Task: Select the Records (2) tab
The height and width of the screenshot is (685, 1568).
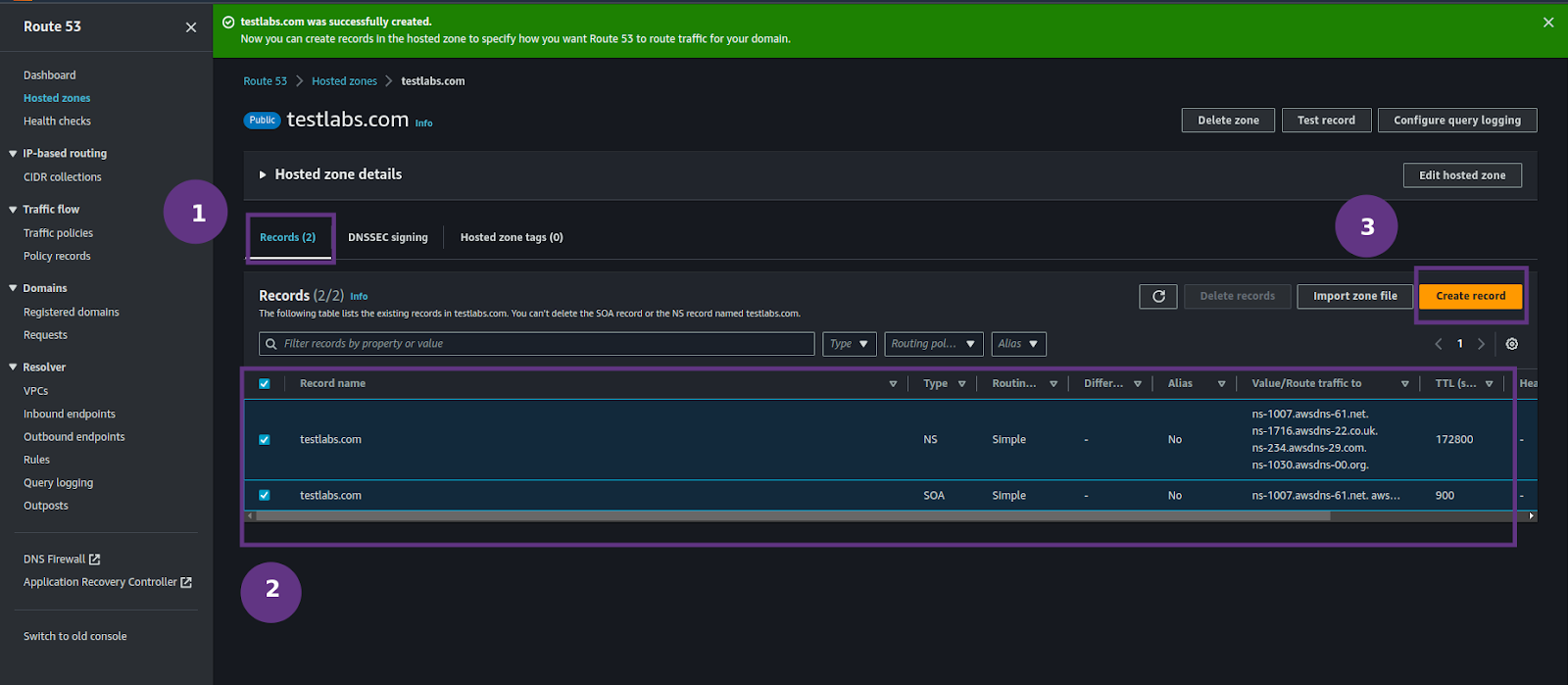Action: [x=287, y=238]
